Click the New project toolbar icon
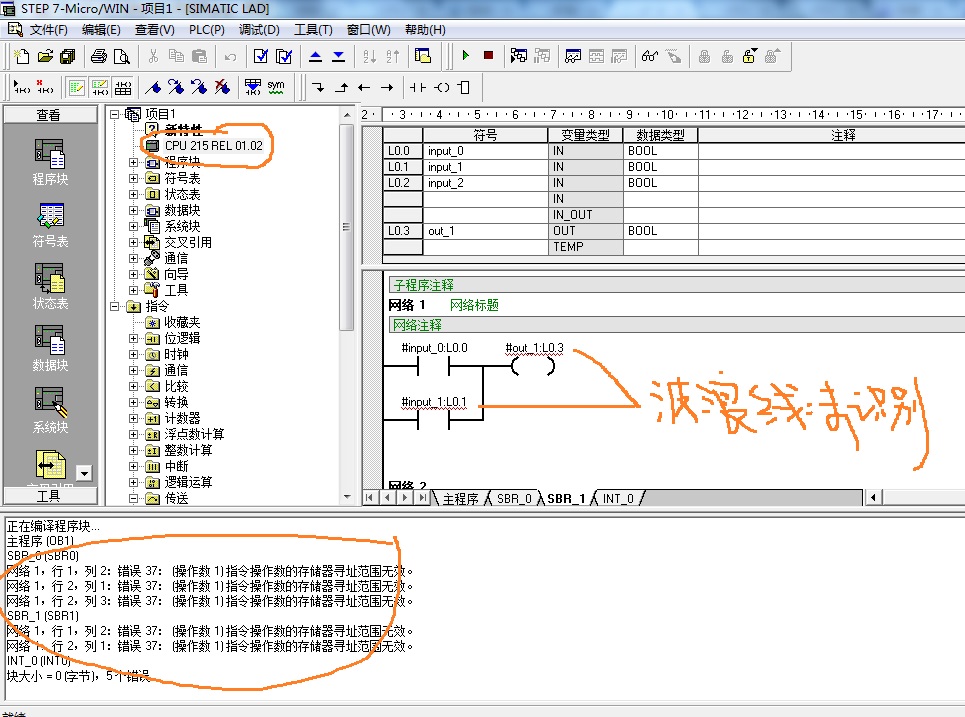Screen dimensions: 965x717 pos(22,57)
